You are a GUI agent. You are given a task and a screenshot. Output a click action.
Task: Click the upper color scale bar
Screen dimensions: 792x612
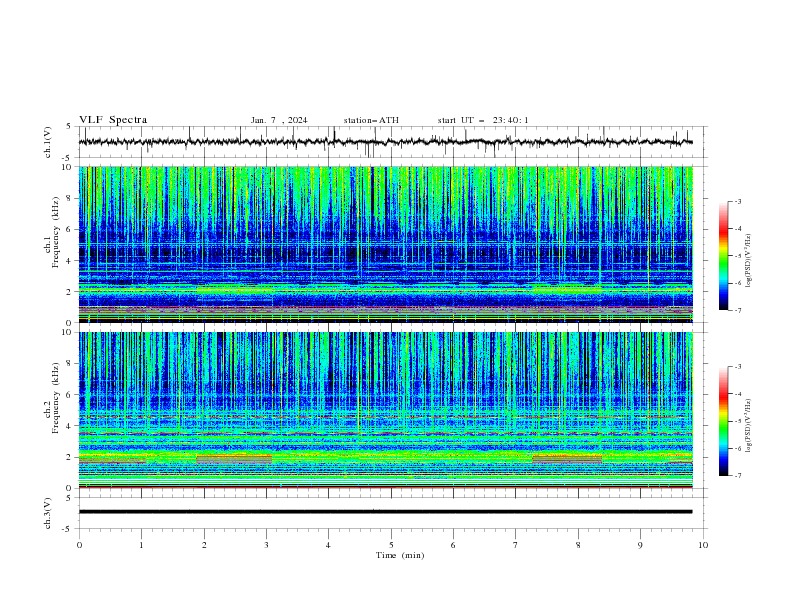(723, 255)
